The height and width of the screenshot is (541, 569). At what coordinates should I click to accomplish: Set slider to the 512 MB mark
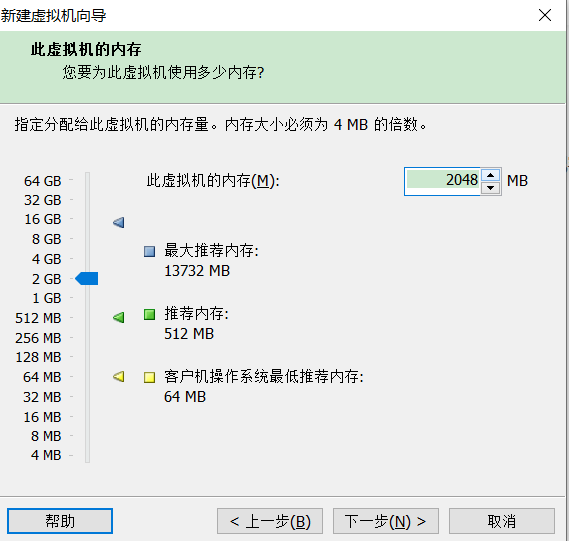[87, 318]
